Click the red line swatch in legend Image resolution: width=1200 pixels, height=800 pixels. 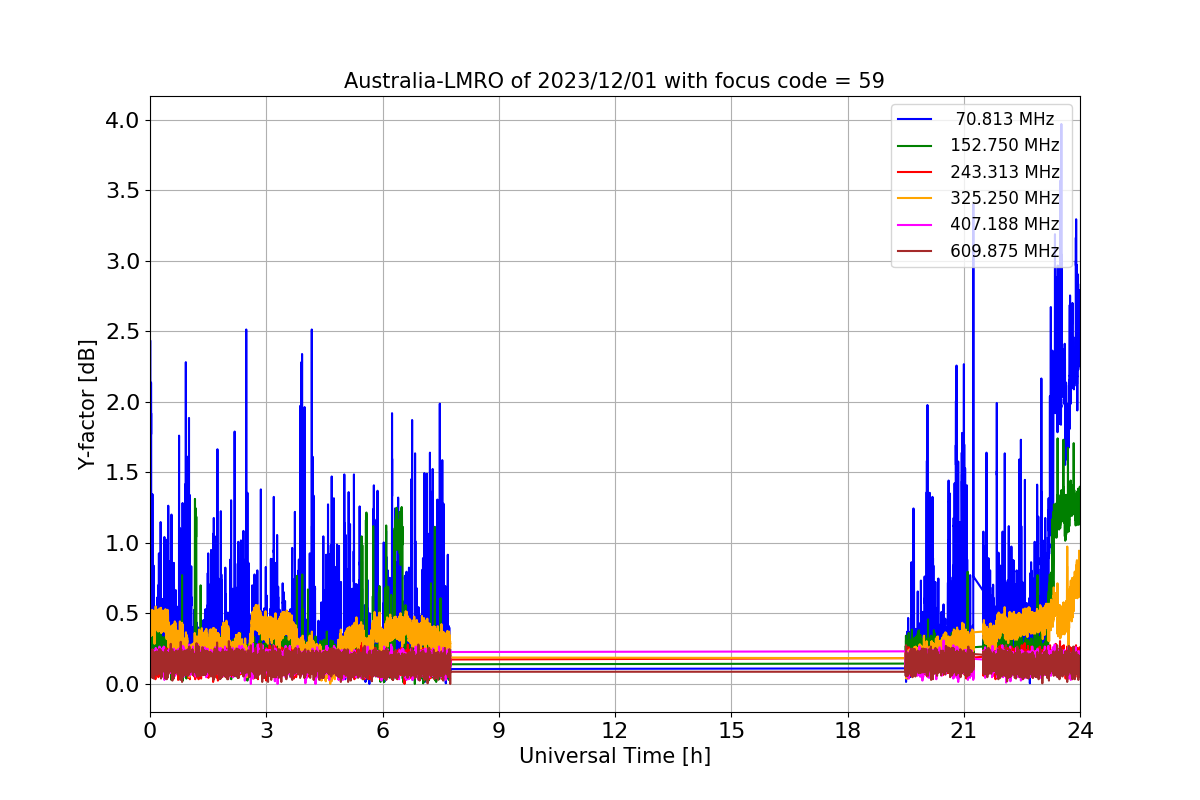915,172
